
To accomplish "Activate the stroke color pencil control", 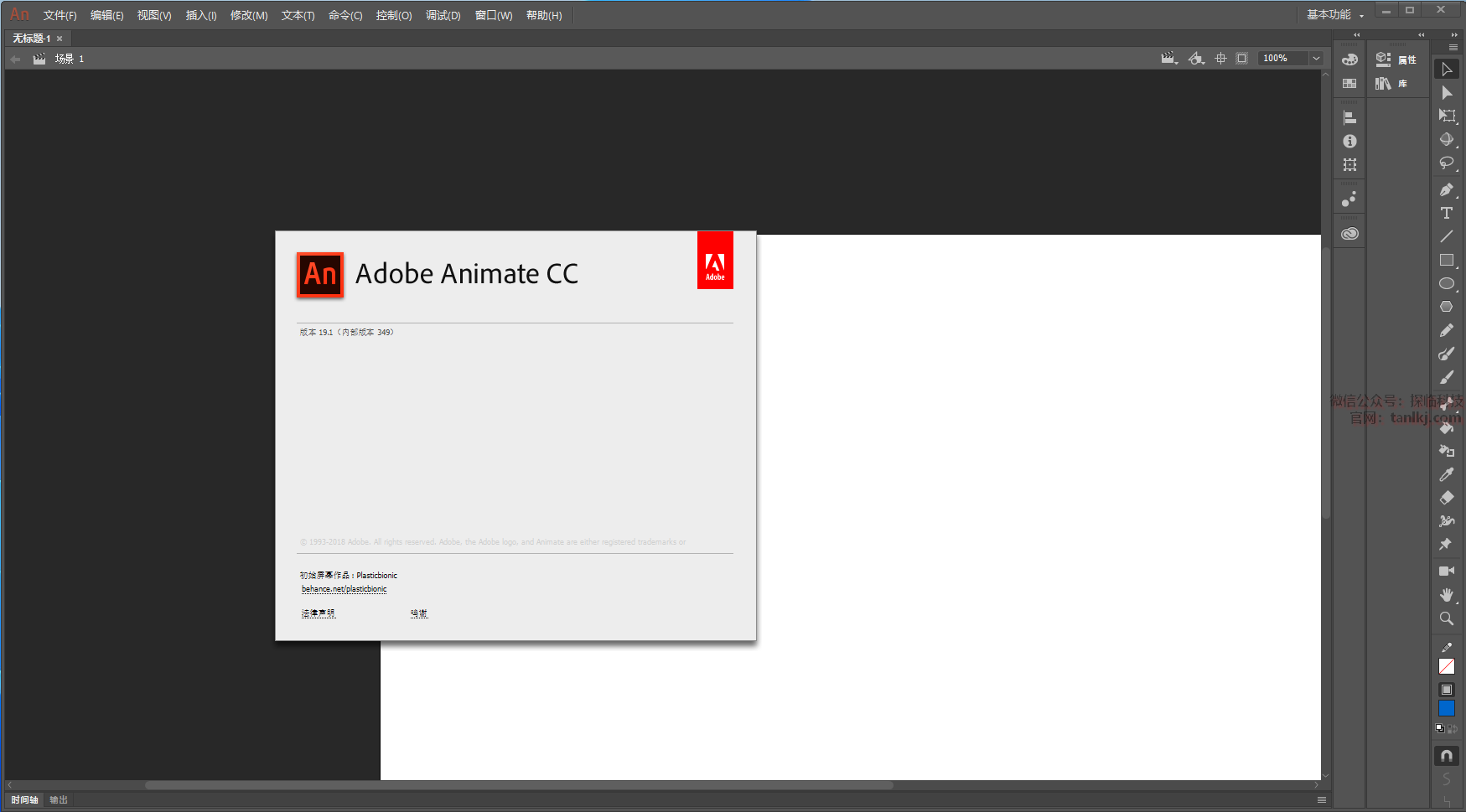I will 1447,648.
